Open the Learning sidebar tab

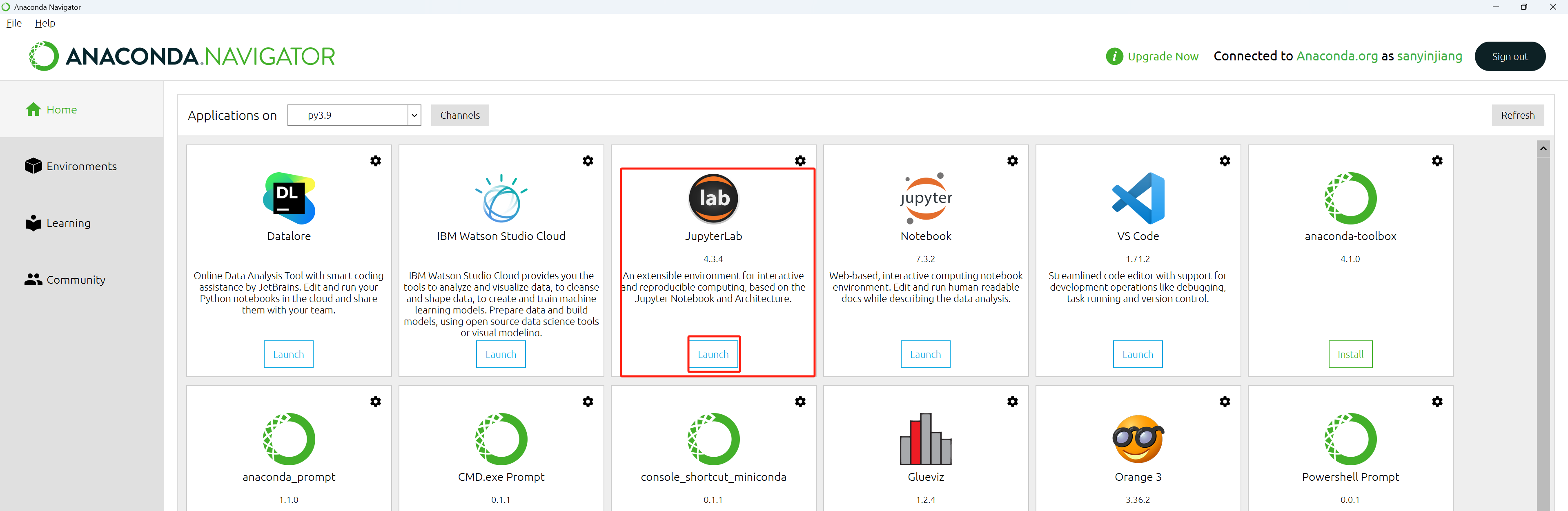pos(68,223)
